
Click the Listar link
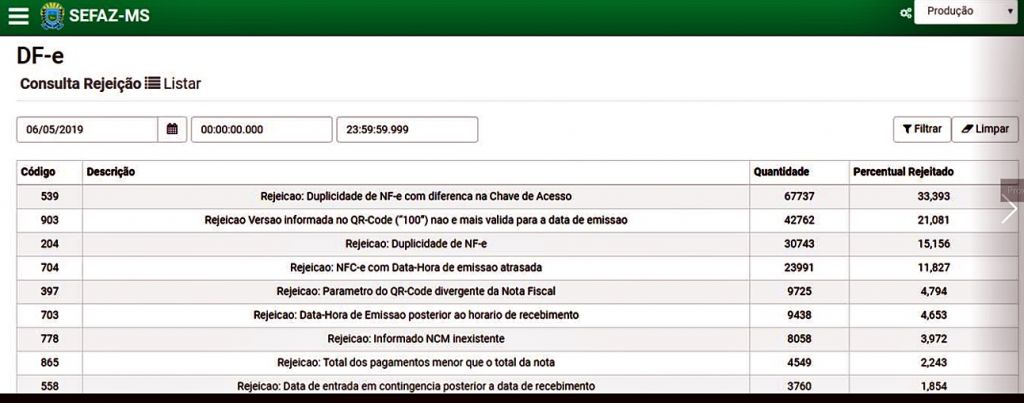pyautogui.click(x=173, y=84)
